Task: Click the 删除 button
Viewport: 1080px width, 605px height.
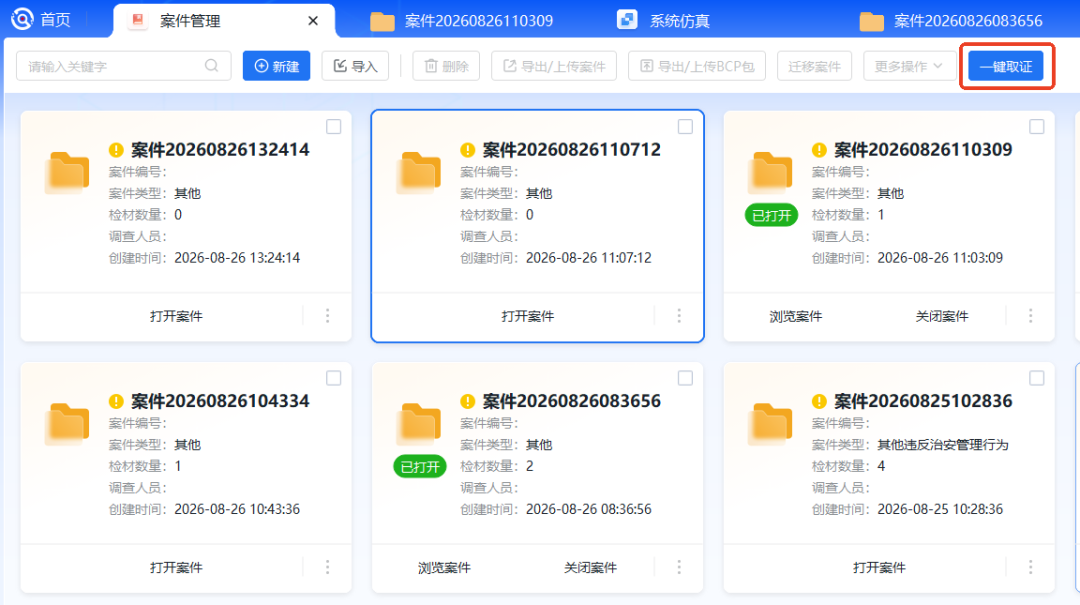Action: [446, 66]
